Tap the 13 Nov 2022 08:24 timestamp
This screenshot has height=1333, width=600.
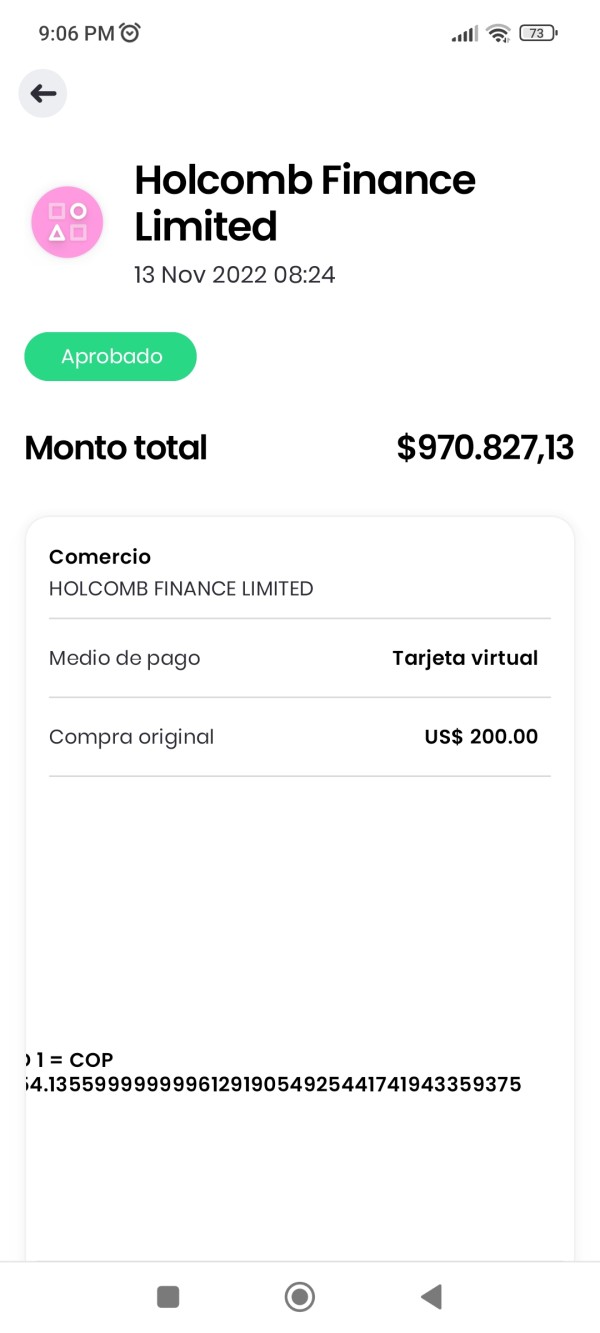235,275
